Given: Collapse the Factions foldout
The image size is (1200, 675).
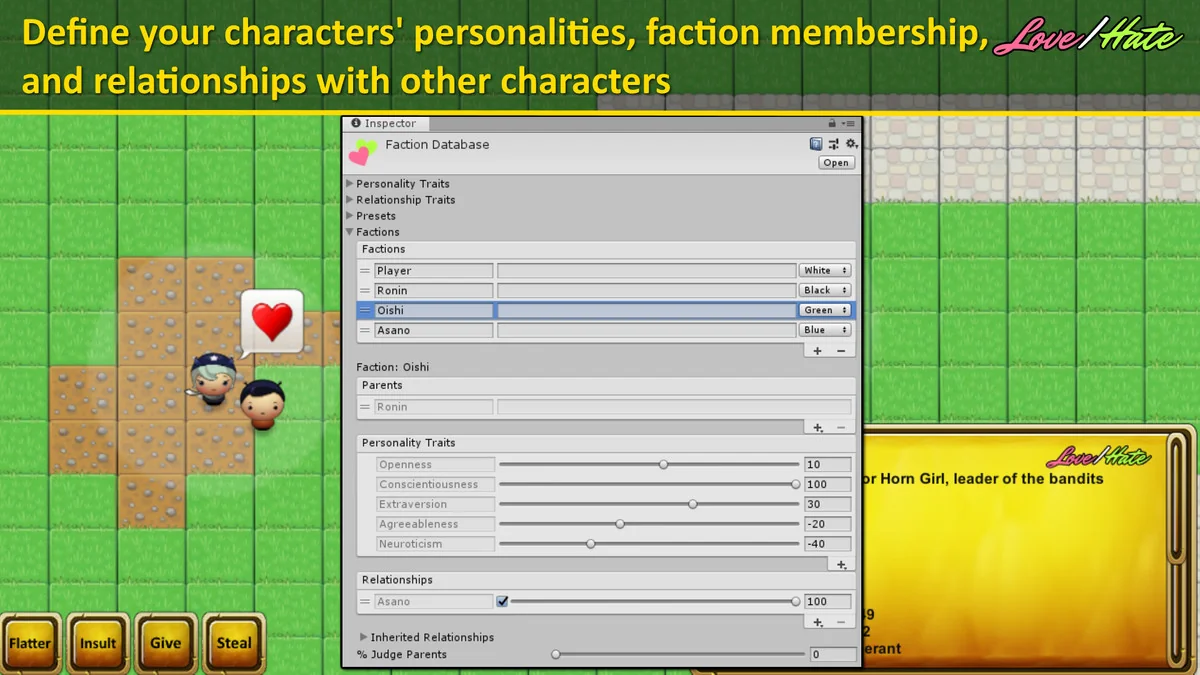Looking at the screenshot, I should click(350, 232).
